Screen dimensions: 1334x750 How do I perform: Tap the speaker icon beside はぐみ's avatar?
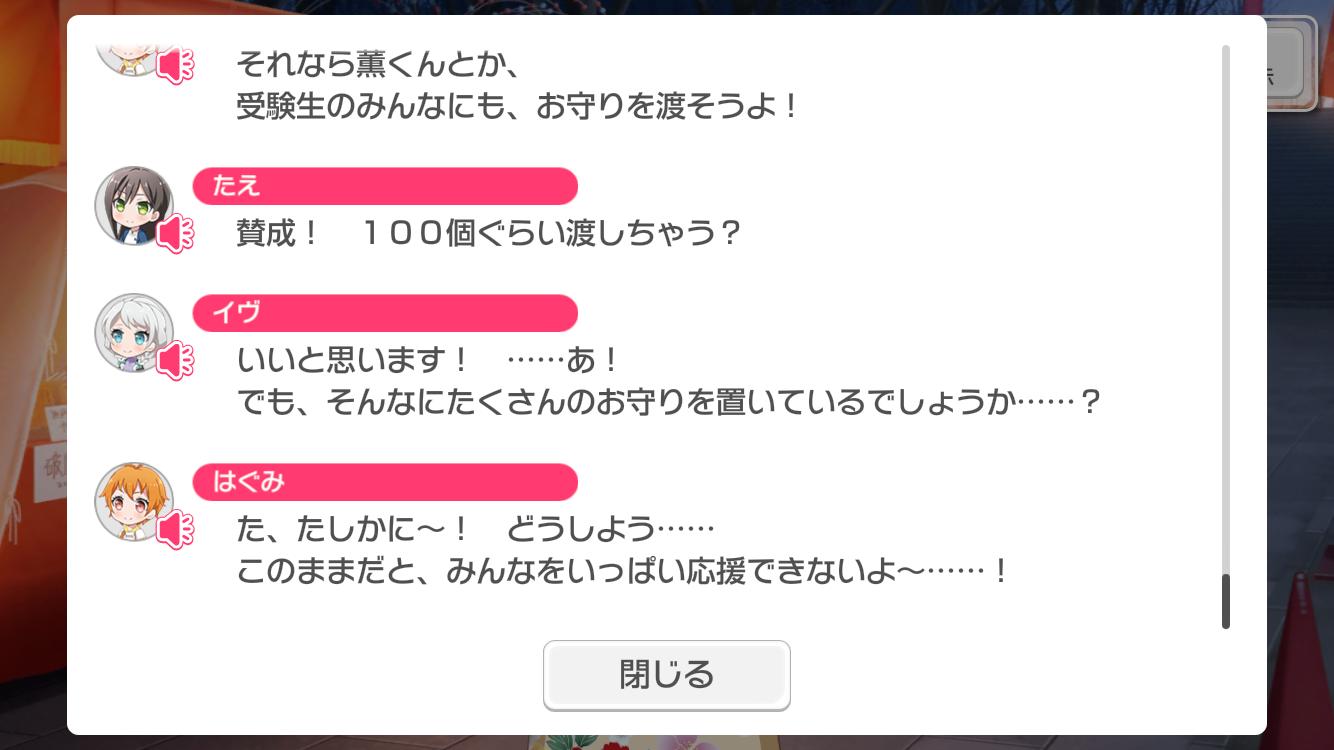click(177, 529)
